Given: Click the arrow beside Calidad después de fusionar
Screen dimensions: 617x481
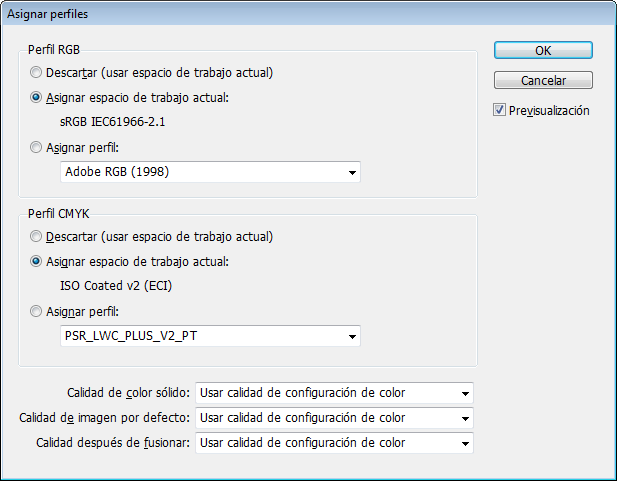Looking at the screenshot, I should 465,444.
